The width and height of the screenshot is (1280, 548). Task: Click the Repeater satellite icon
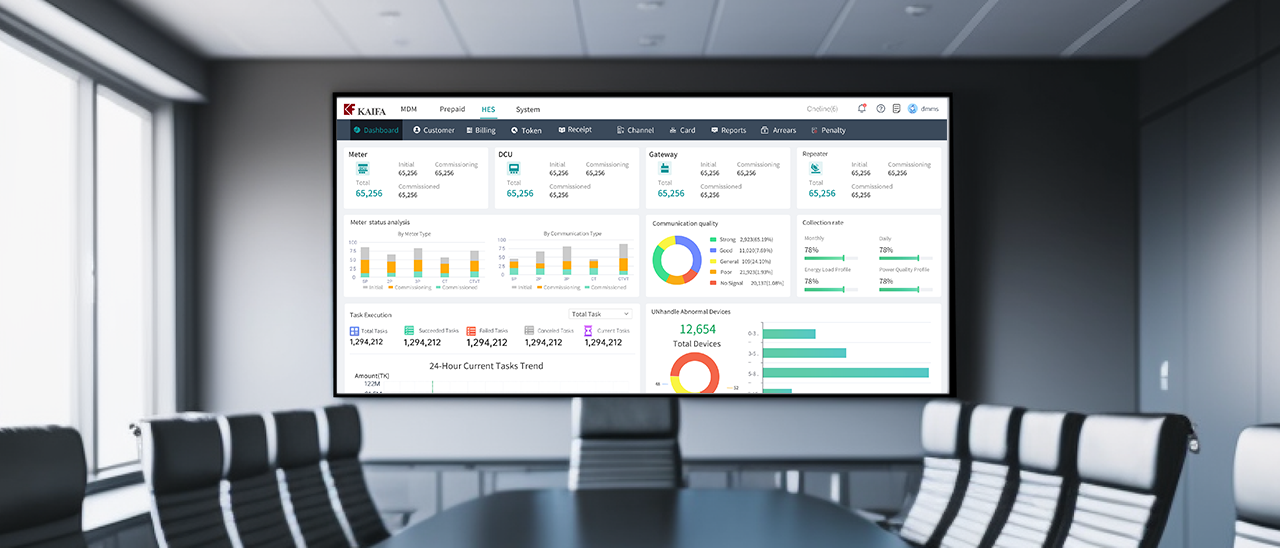[816, 170]
